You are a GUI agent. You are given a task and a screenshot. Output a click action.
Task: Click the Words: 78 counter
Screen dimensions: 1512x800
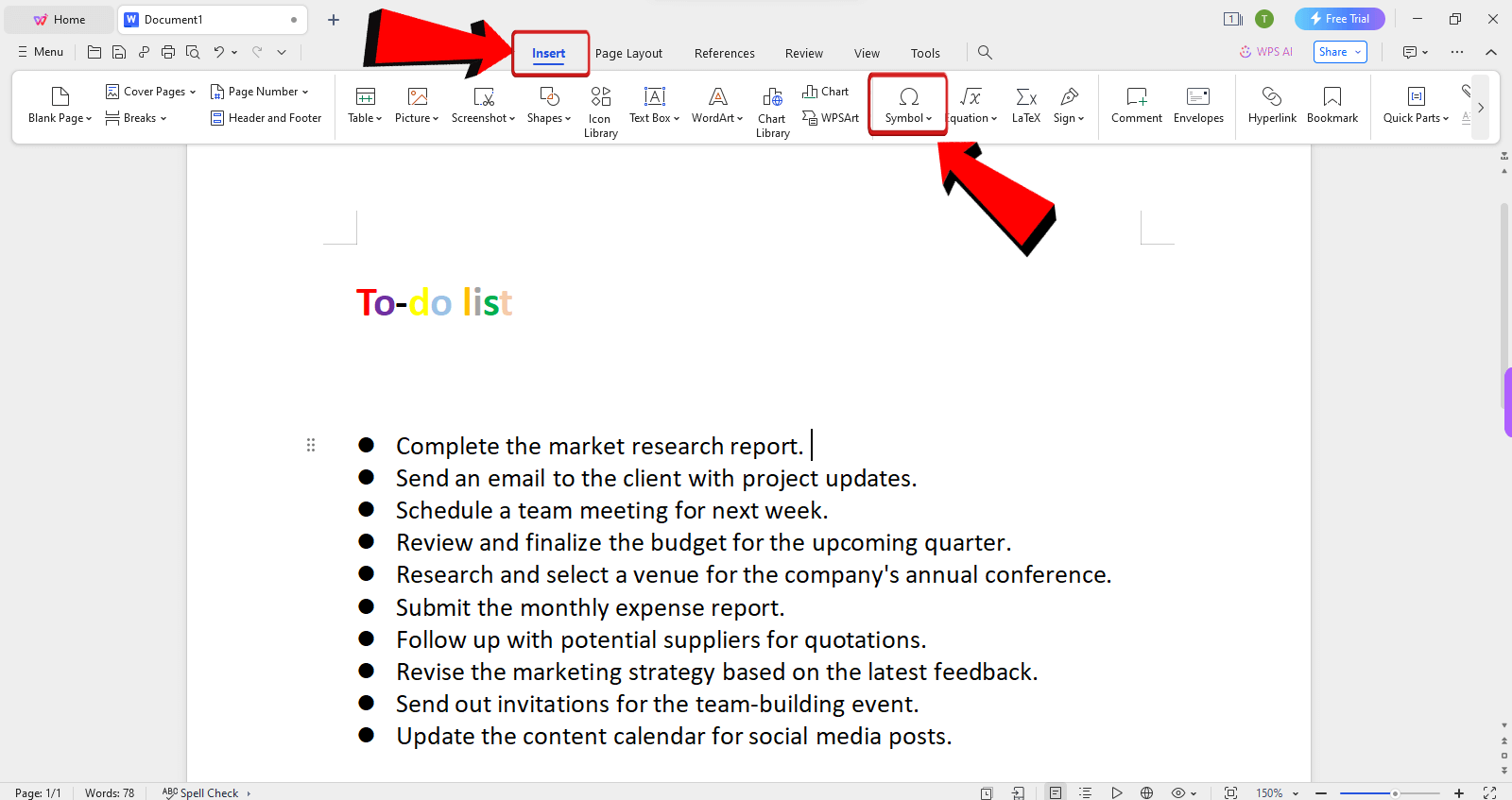[110, 792]
